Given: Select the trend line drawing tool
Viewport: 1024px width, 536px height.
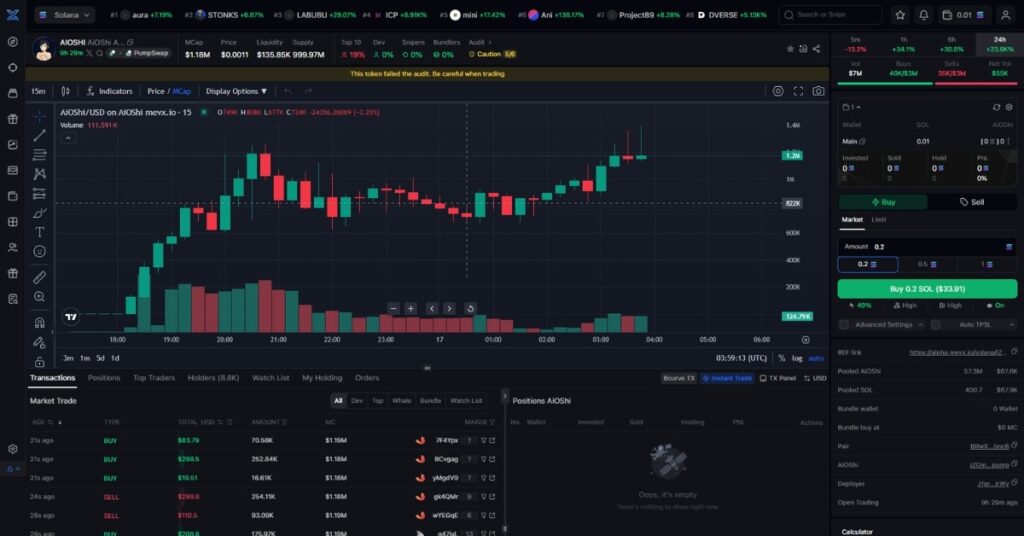Looking at the screenshot, I should point(40,135).
